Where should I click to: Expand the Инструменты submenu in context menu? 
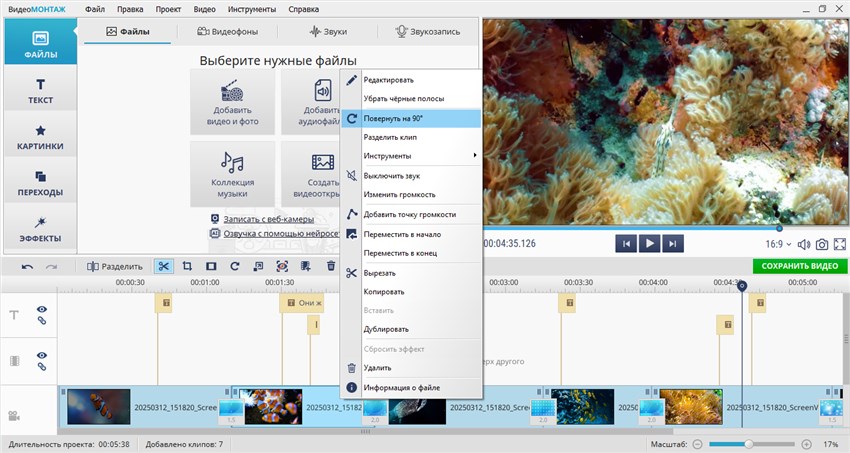[410, 156]
